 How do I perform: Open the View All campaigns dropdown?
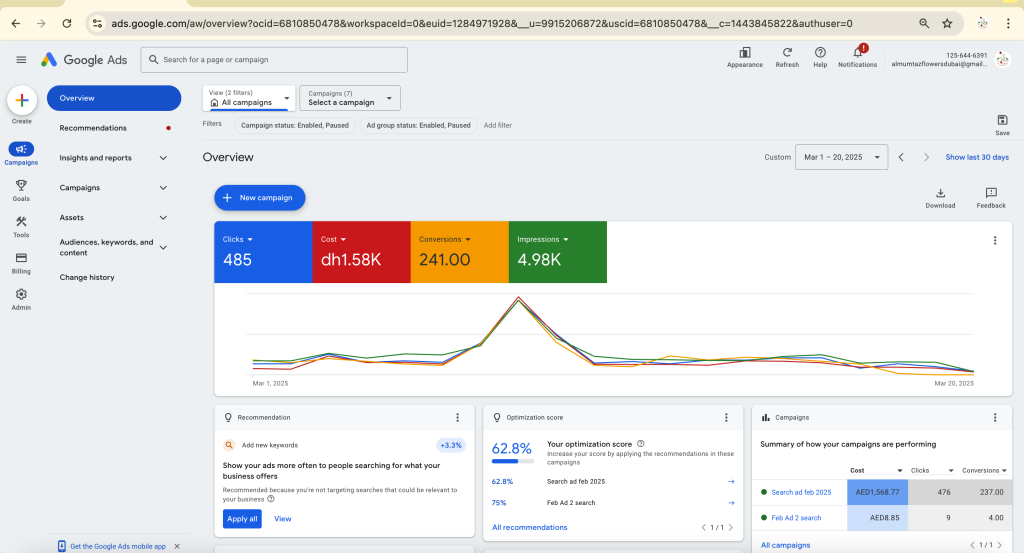click(x=249, y=98)
